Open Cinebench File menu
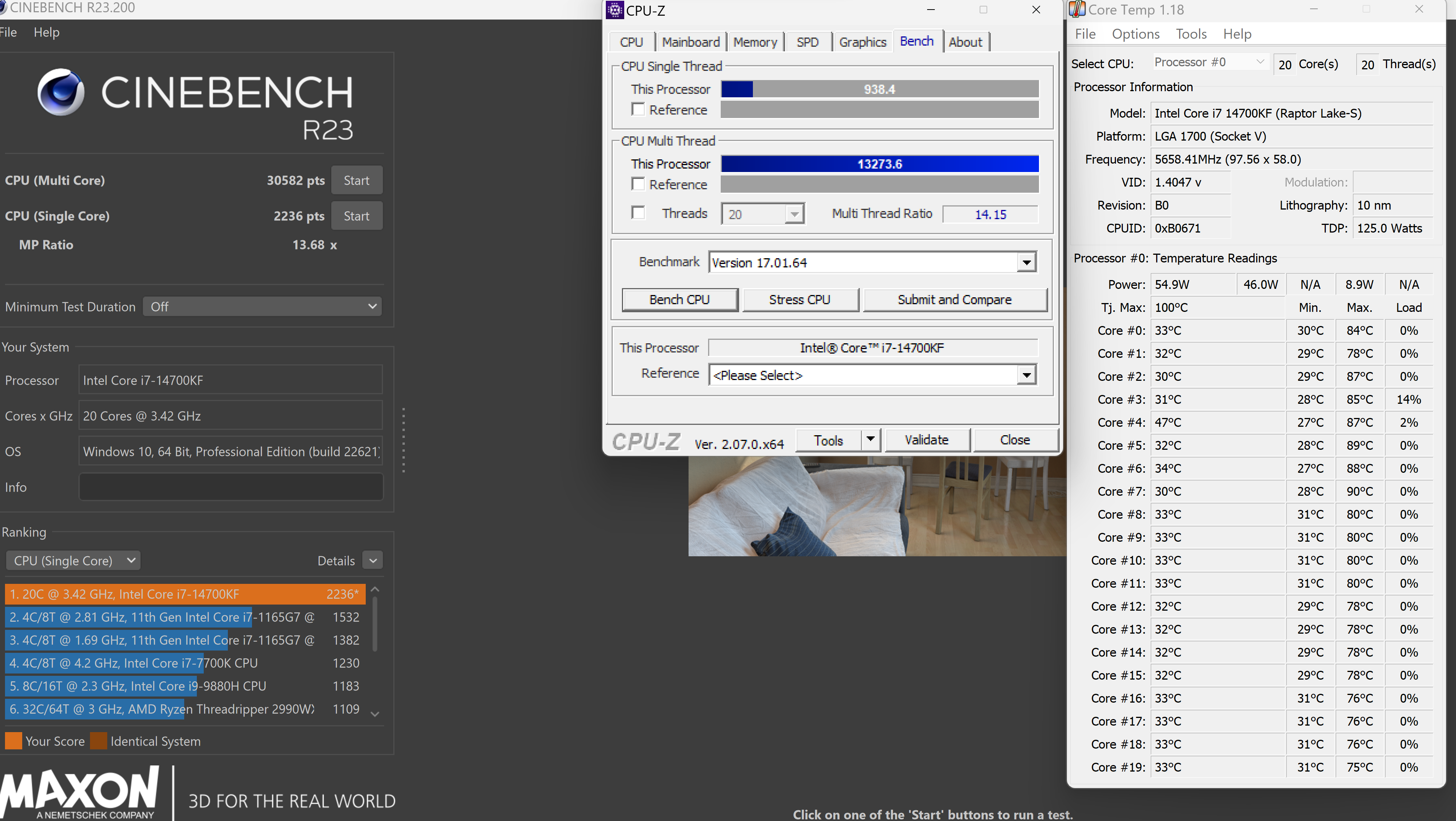This screenshot has width=1456, height=821. pos(8,32)
